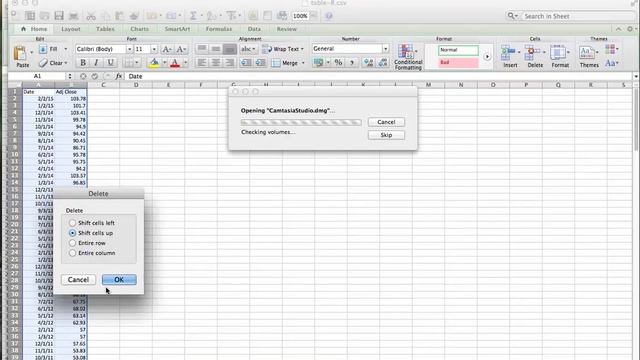Open number format General dropdown
This screenshot has width=640, height=360.
coord(385,49)
